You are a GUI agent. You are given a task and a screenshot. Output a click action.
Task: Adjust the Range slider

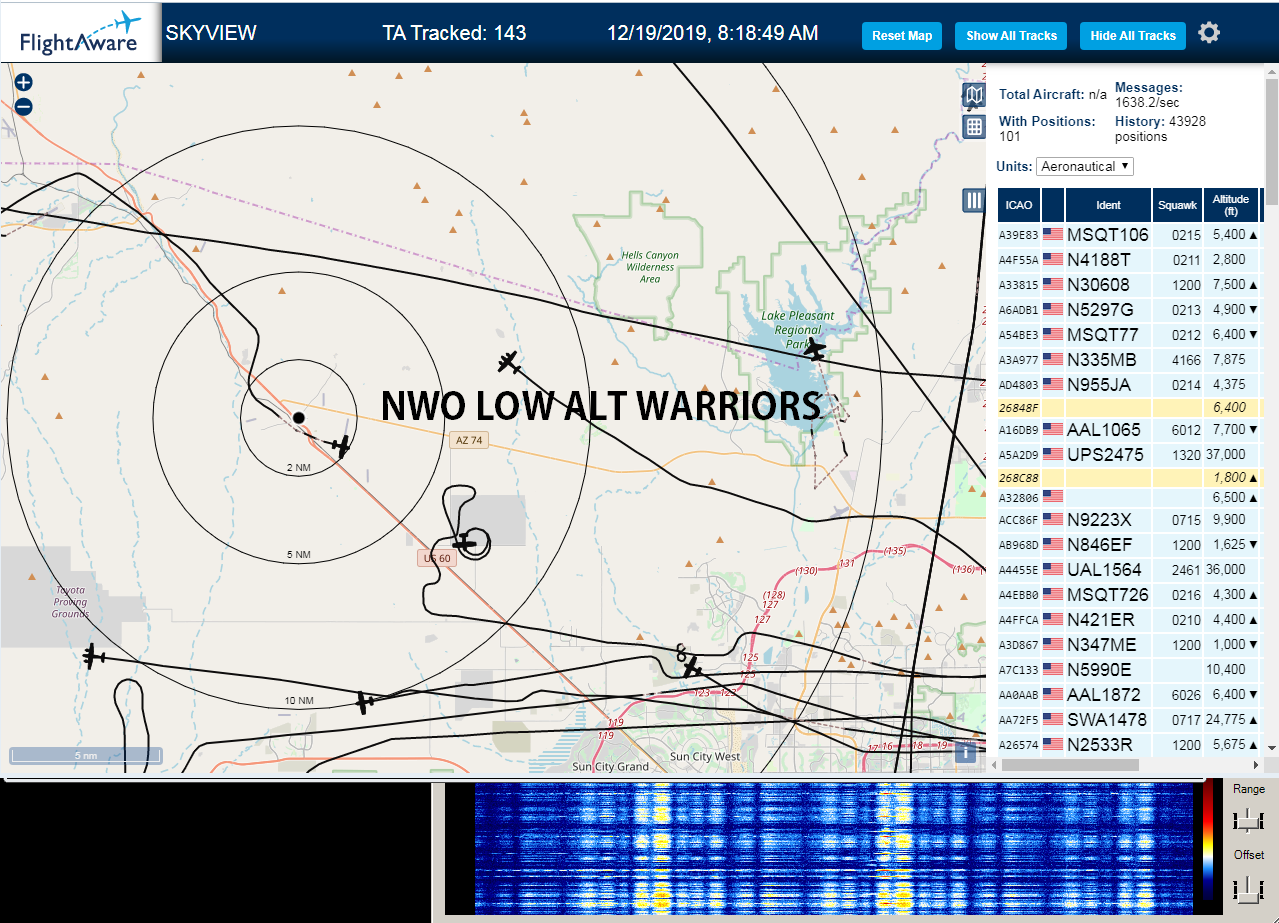coord(1247,820)
